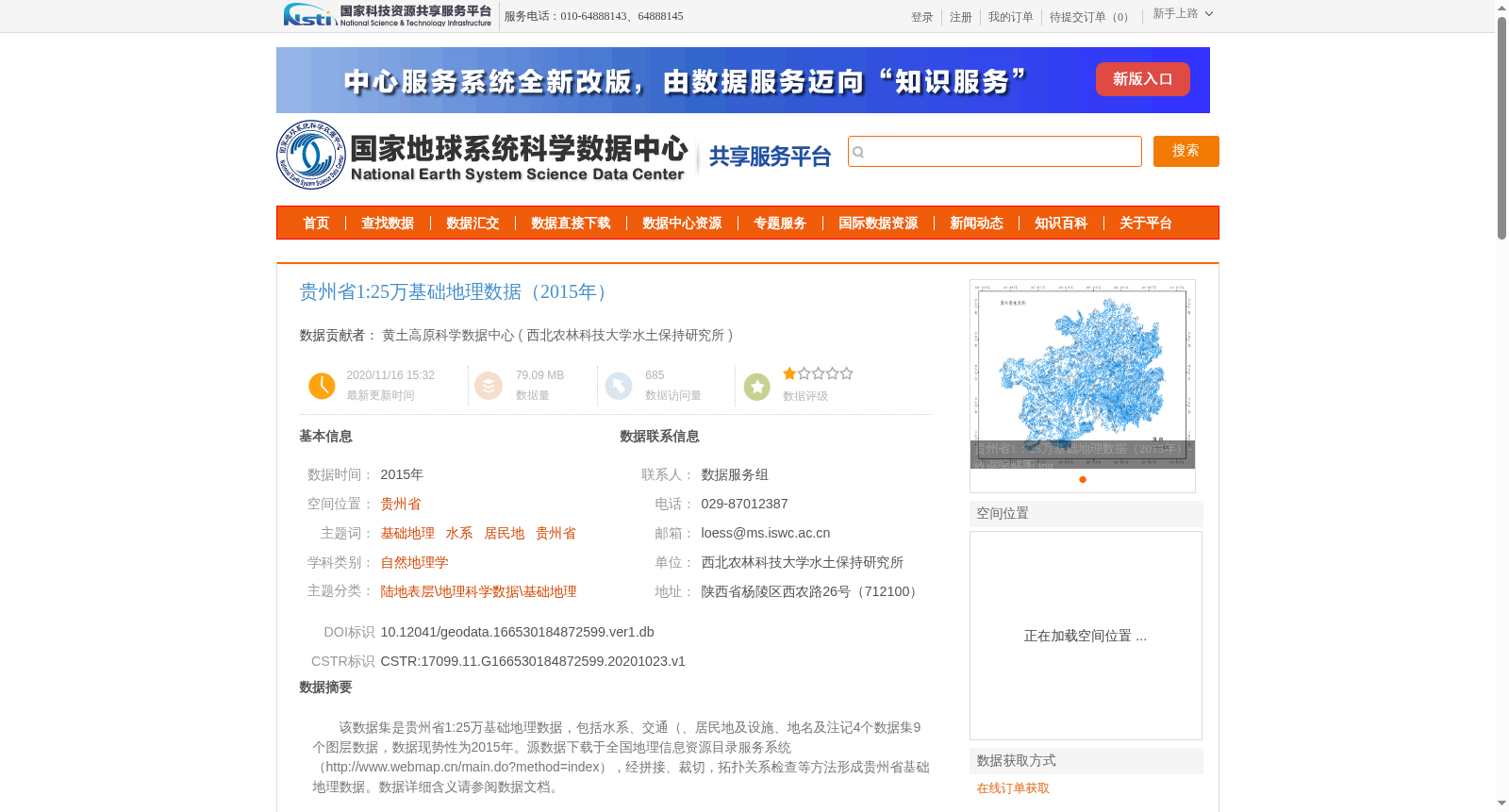
Task: Click the 数据获取方式 panel header
Action: click(1086, 760)
